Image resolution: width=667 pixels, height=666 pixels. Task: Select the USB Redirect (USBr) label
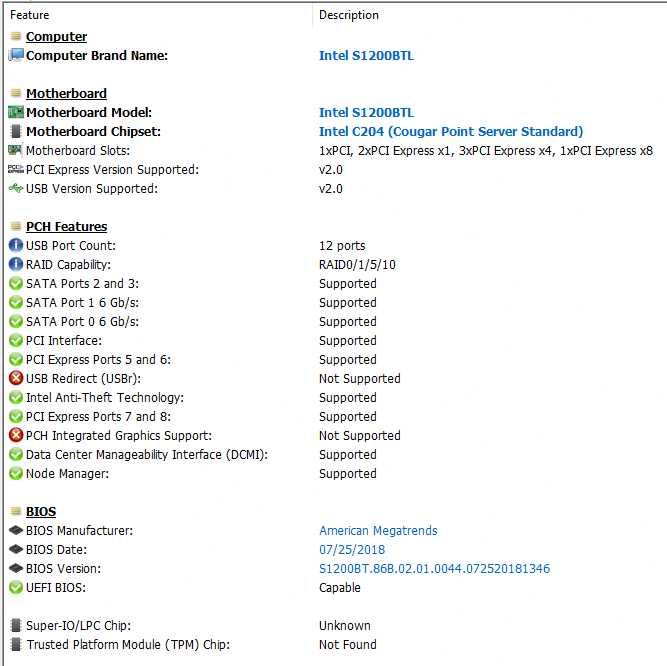pos(83,379)
